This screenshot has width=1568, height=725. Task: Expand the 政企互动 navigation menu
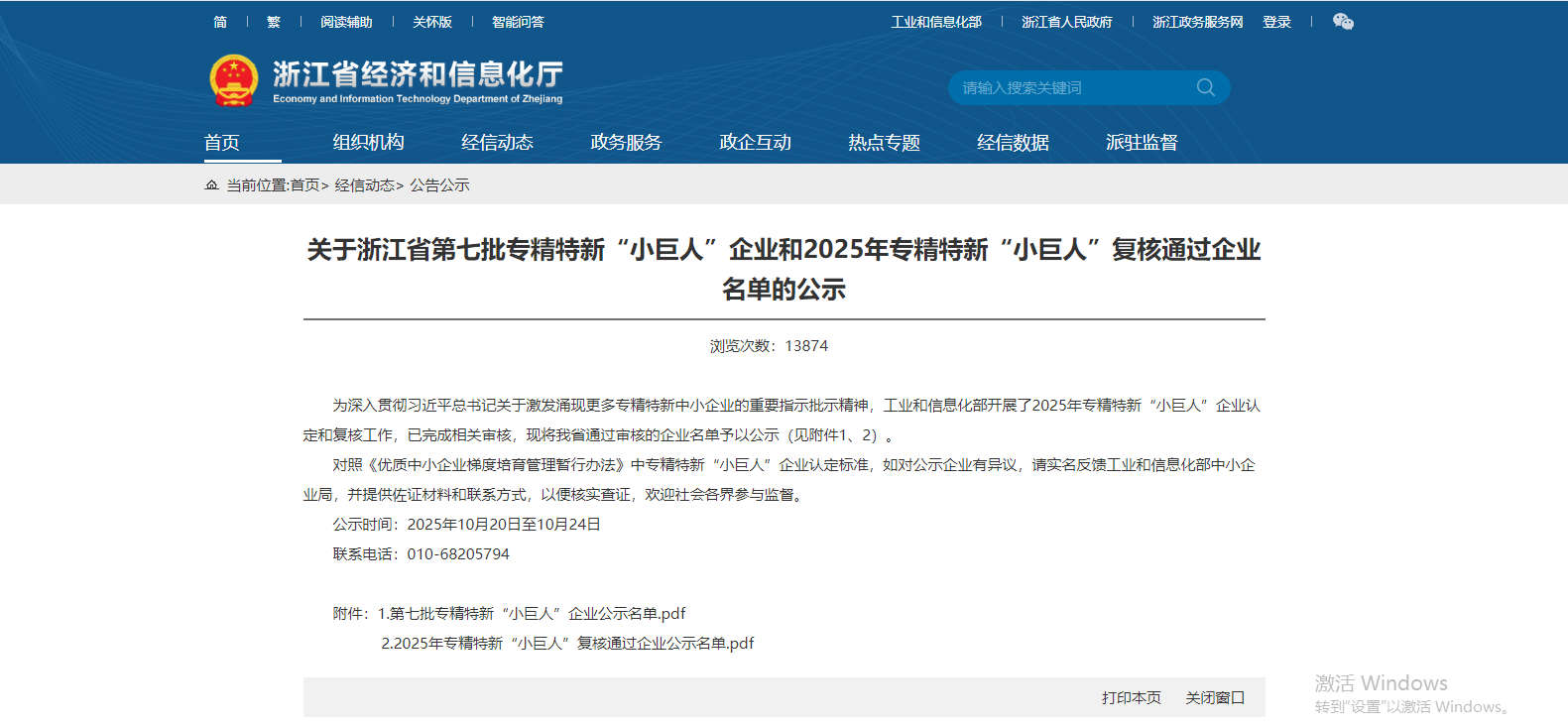(x=755, y=143)
